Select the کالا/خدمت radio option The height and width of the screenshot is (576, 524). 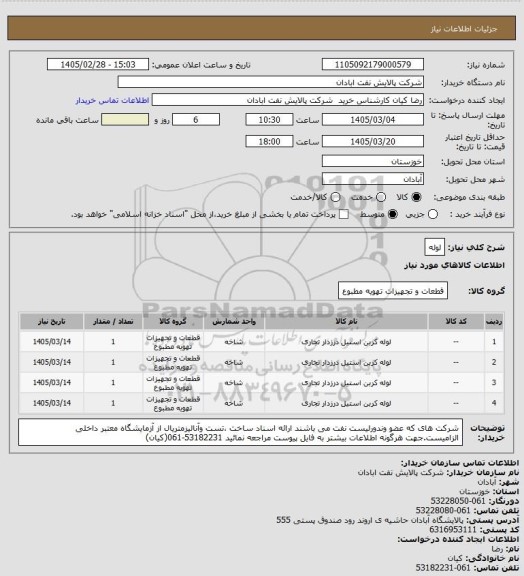pyautogui.click(x=335, y=197)
